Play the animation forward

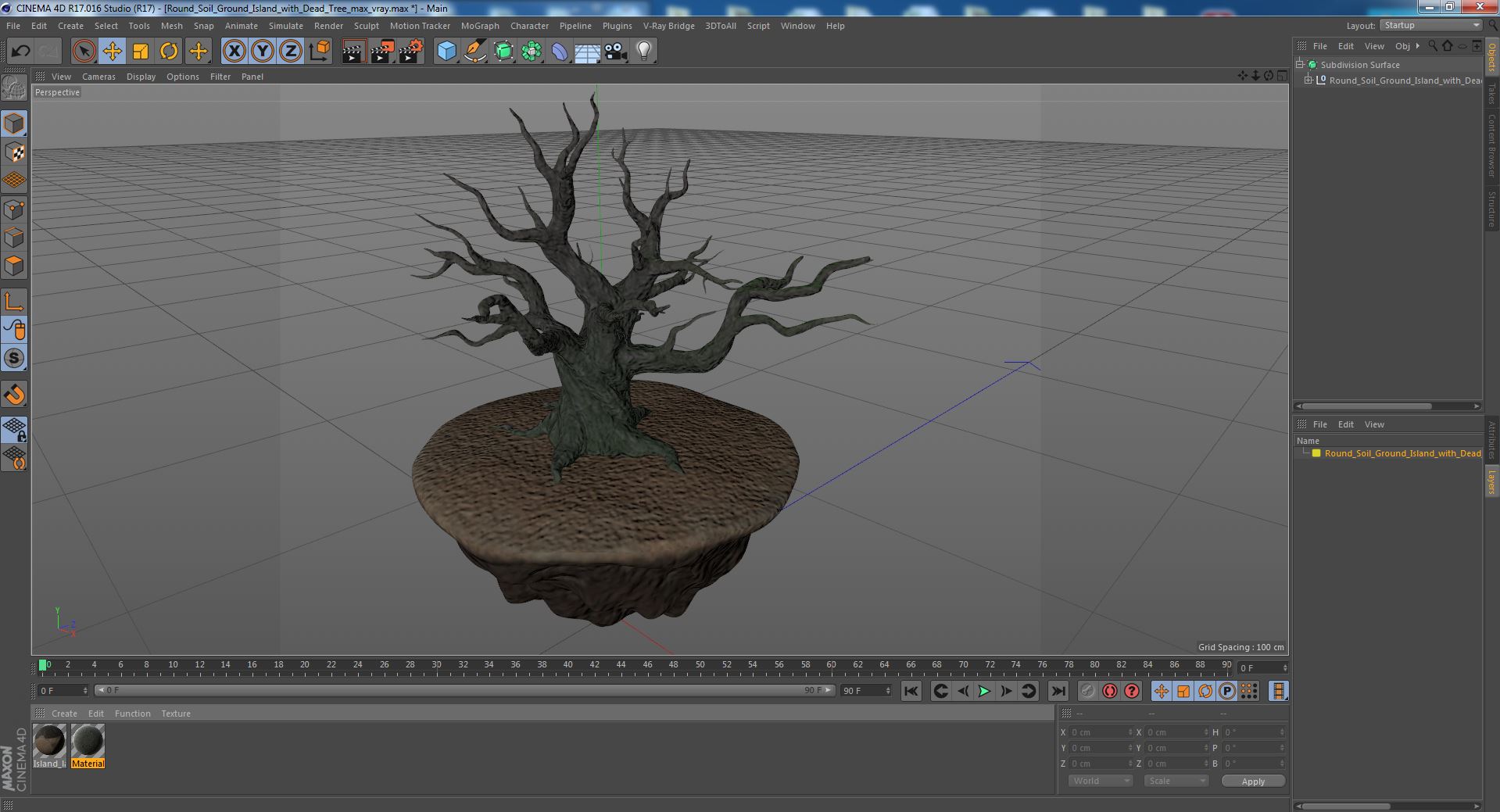[984, 691]
